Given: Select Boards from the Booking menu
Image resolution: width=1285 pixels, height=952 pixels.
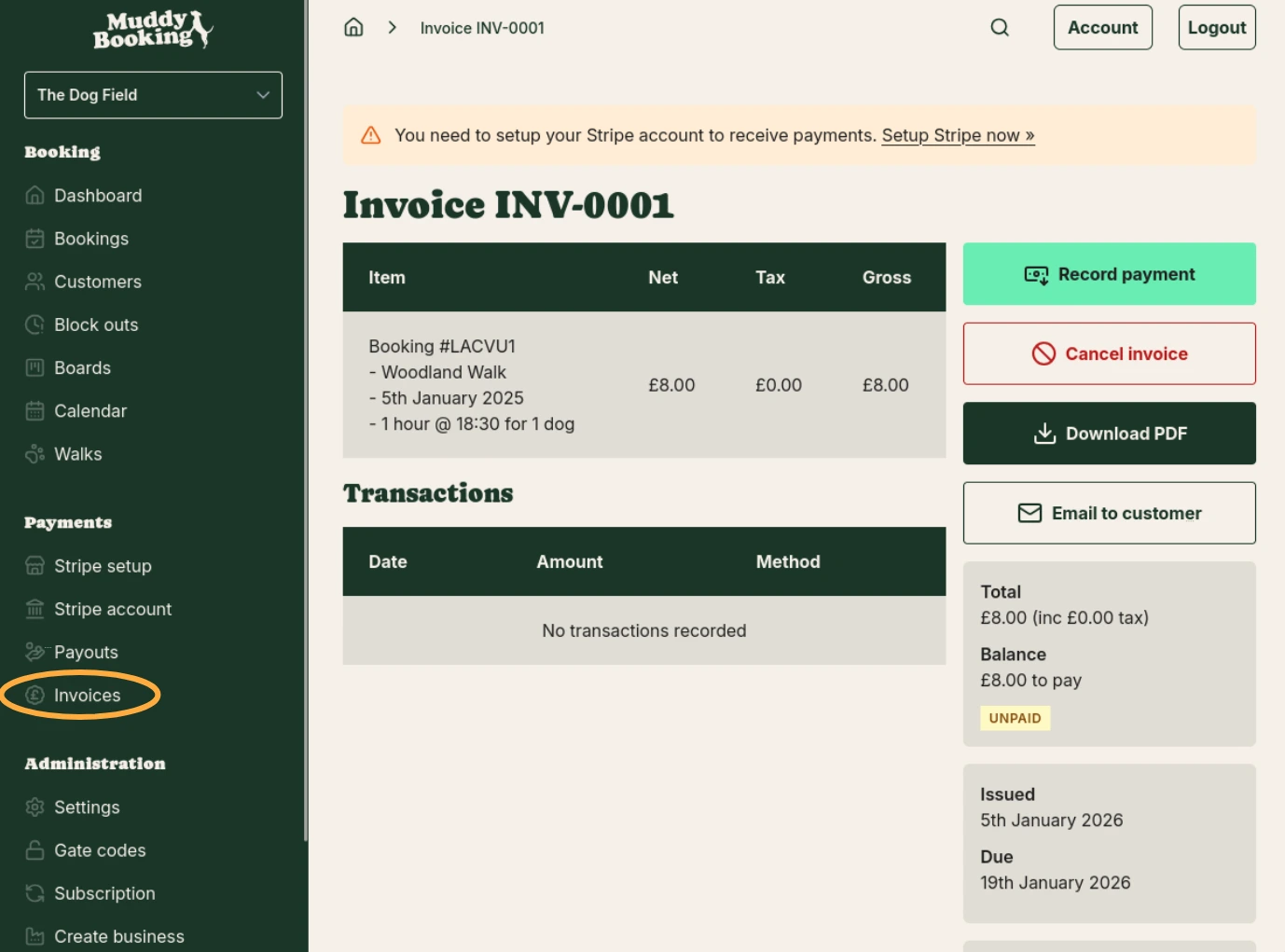Looking at the screenshot, I should pyautogui.click(x=81, y=367).
